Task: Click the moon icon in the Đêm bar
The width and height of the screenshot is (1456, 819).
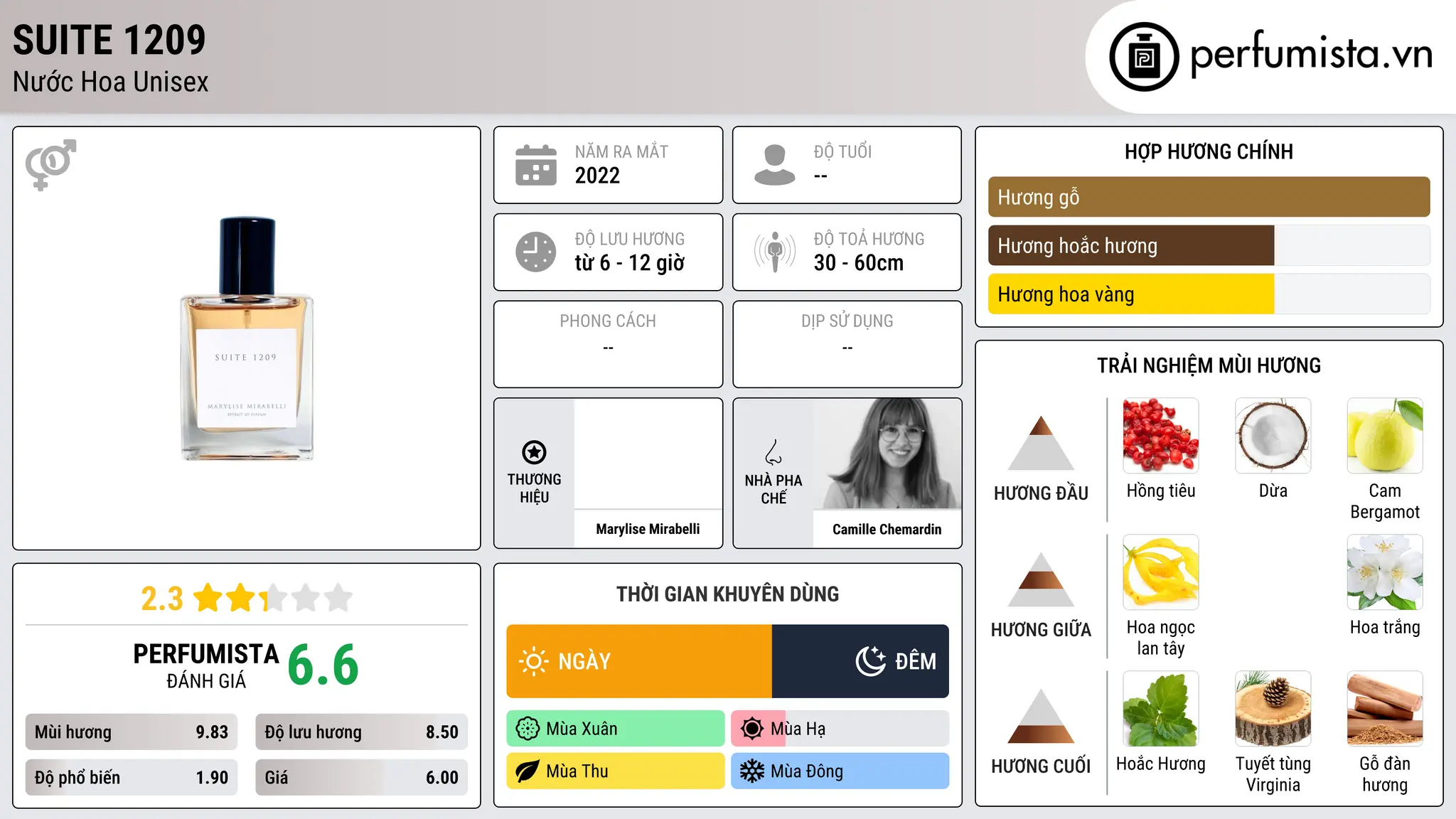Action: 871,661
